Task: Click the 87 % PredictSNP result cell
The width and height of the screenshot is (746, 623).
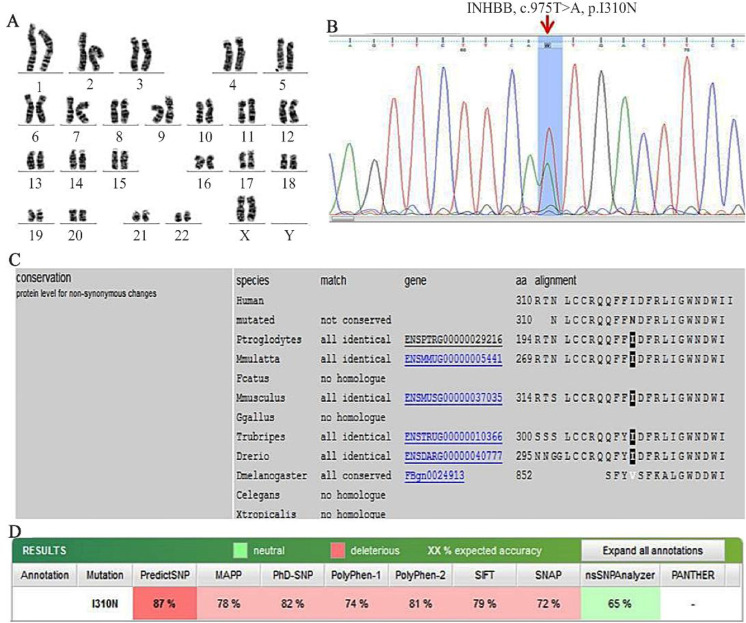Action: click(165, 603)
